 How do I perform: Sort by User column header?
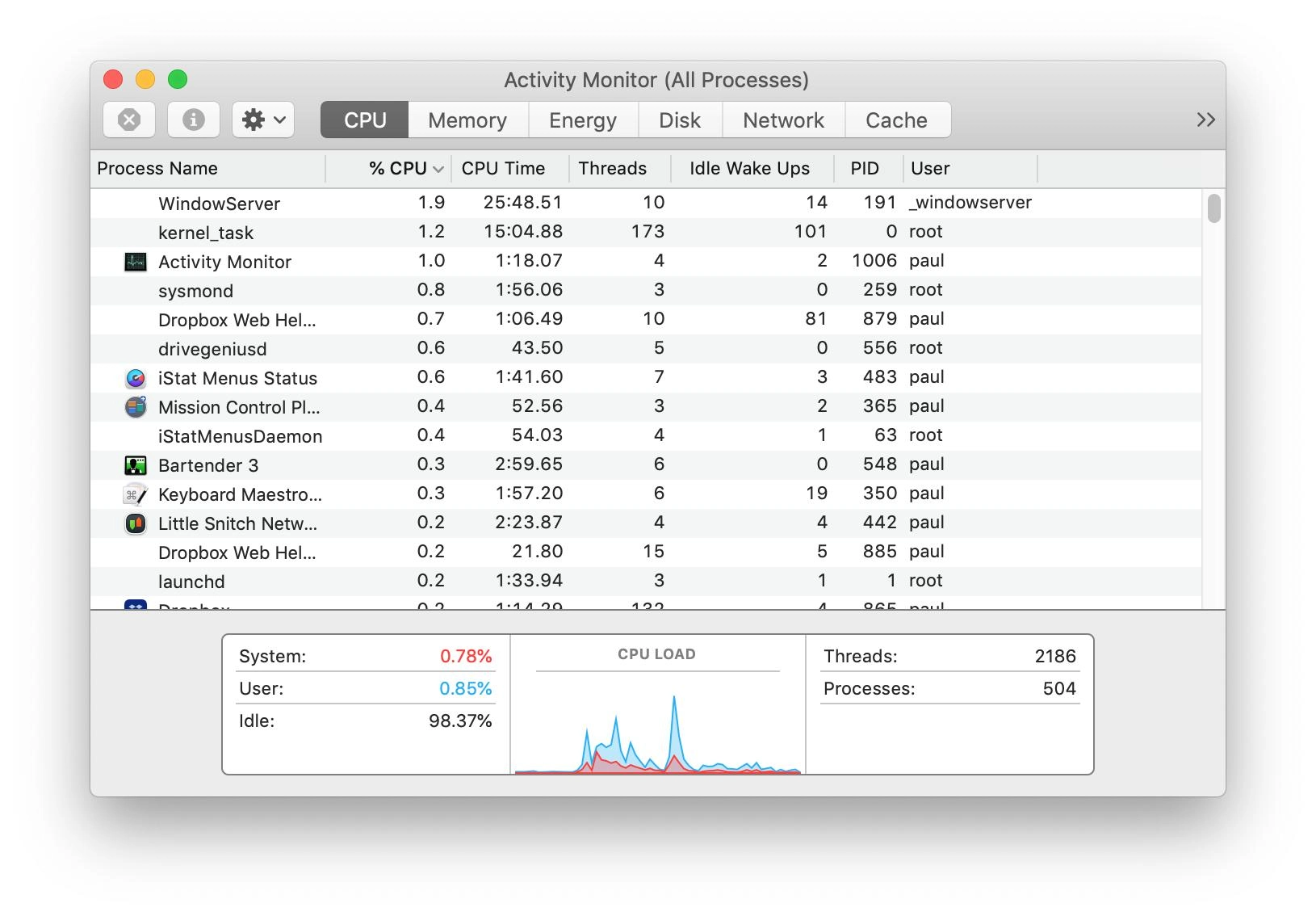(970, 168)
